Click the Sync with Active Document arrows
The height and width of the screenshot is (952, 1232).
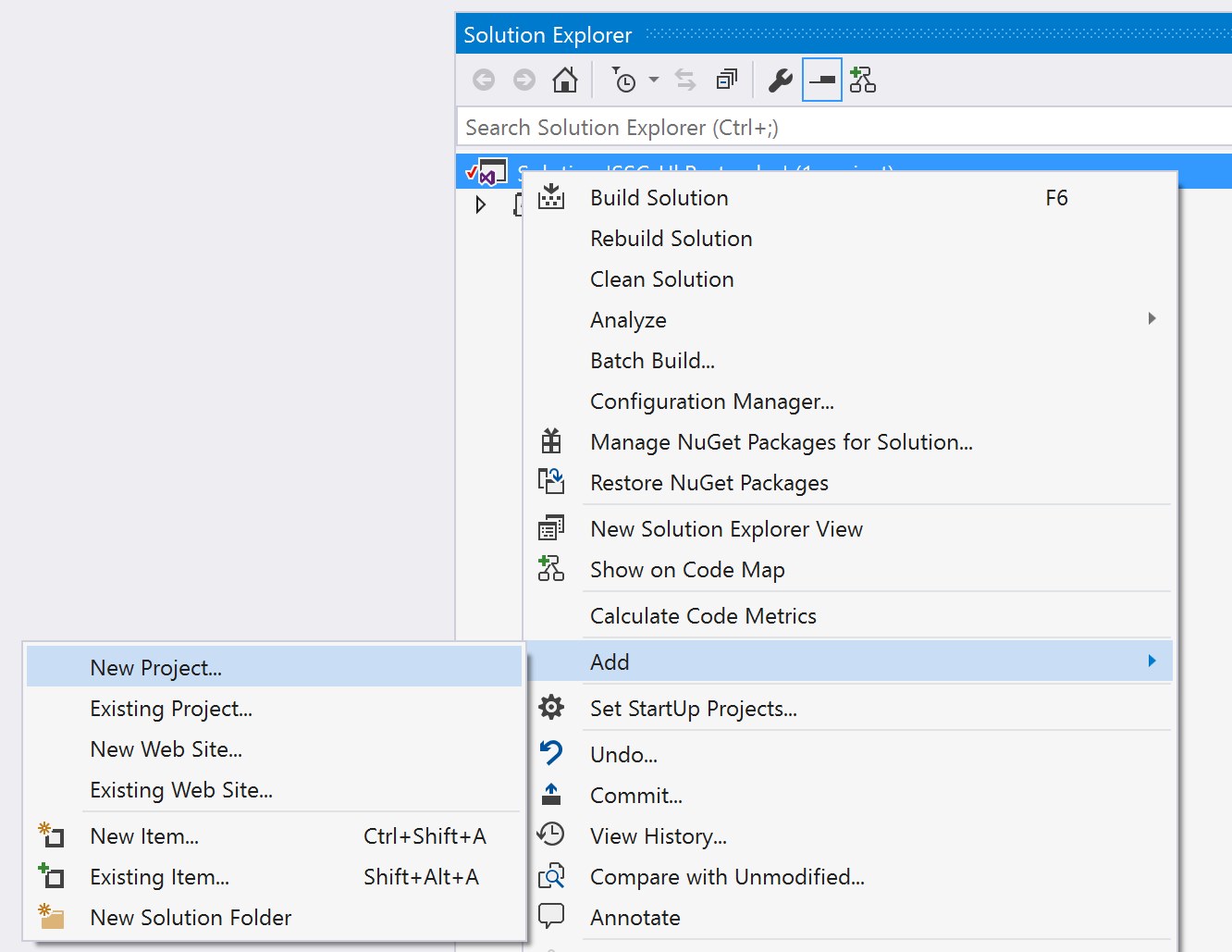point(685,80)
